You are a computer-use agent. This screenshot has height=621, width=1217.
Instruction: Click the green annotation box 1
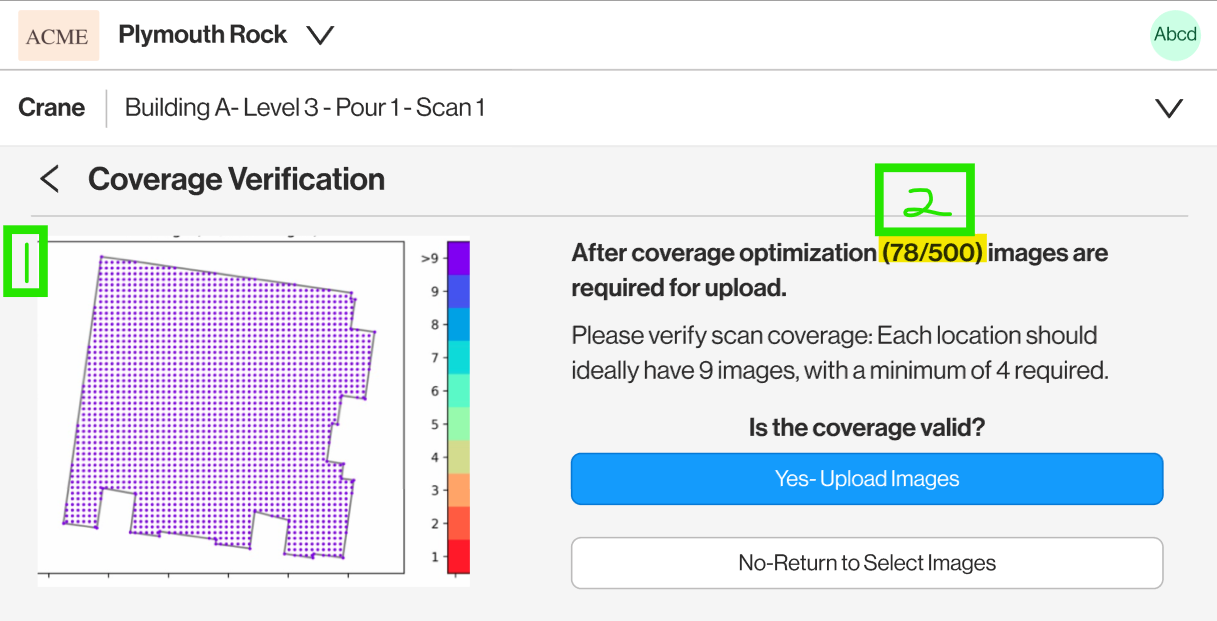(x=26, y=262)
